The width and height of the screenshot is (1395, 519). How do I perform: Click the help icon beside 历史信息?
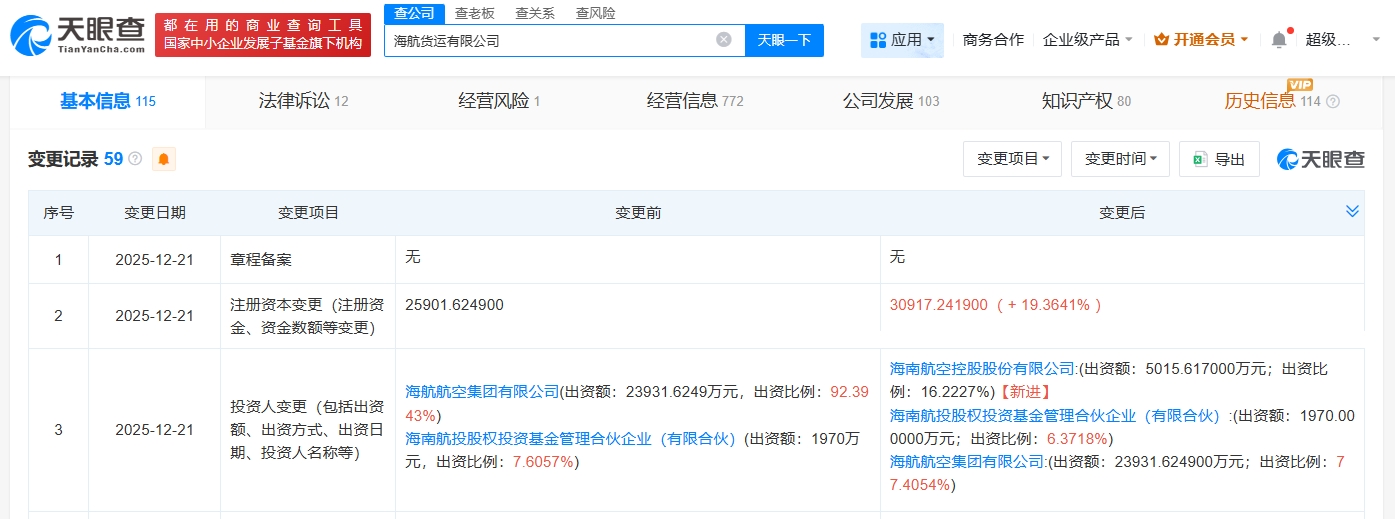(1332, 101)
